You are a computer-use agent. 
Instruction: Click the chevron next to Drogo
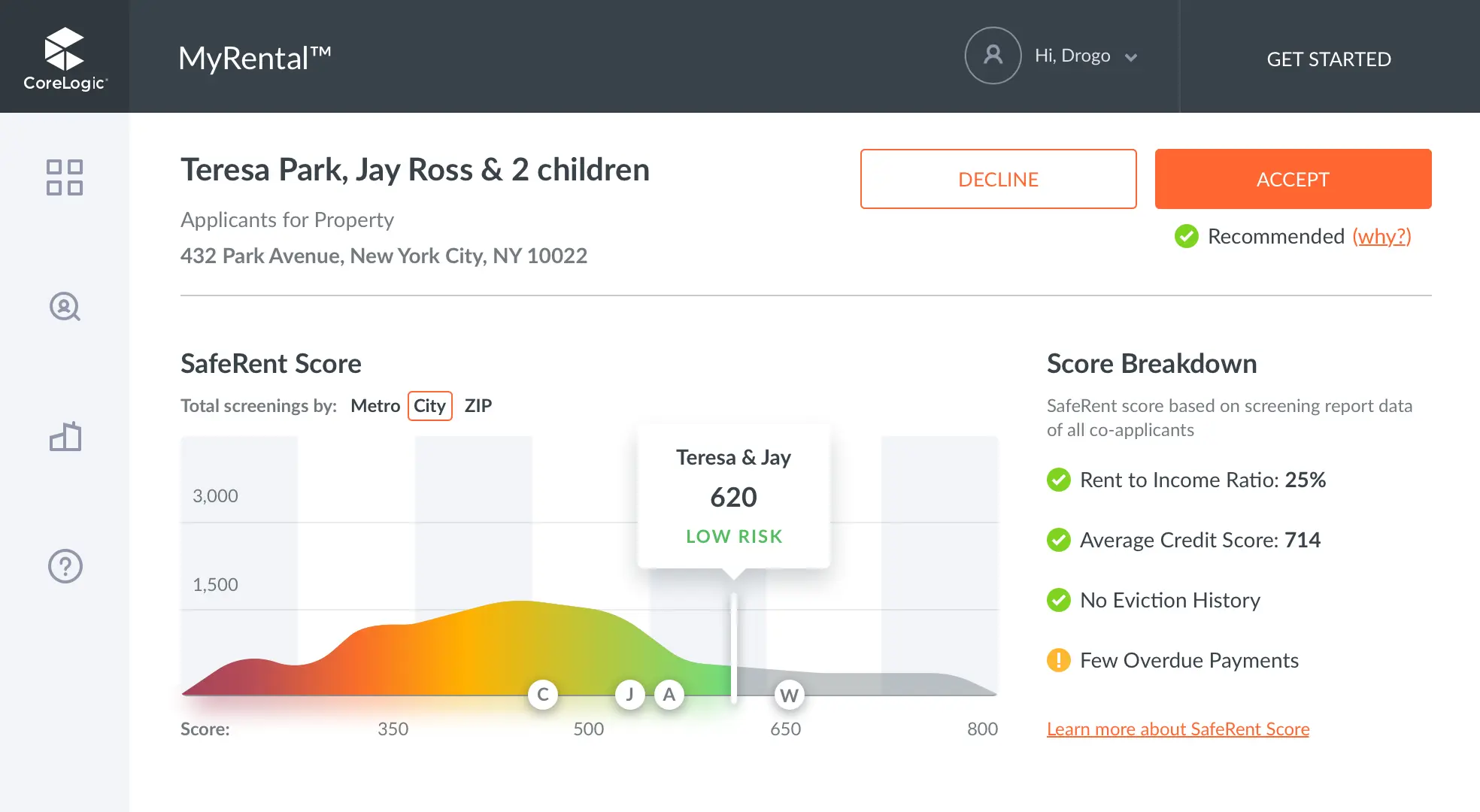pyautogui.click(x=1130, y=57)
